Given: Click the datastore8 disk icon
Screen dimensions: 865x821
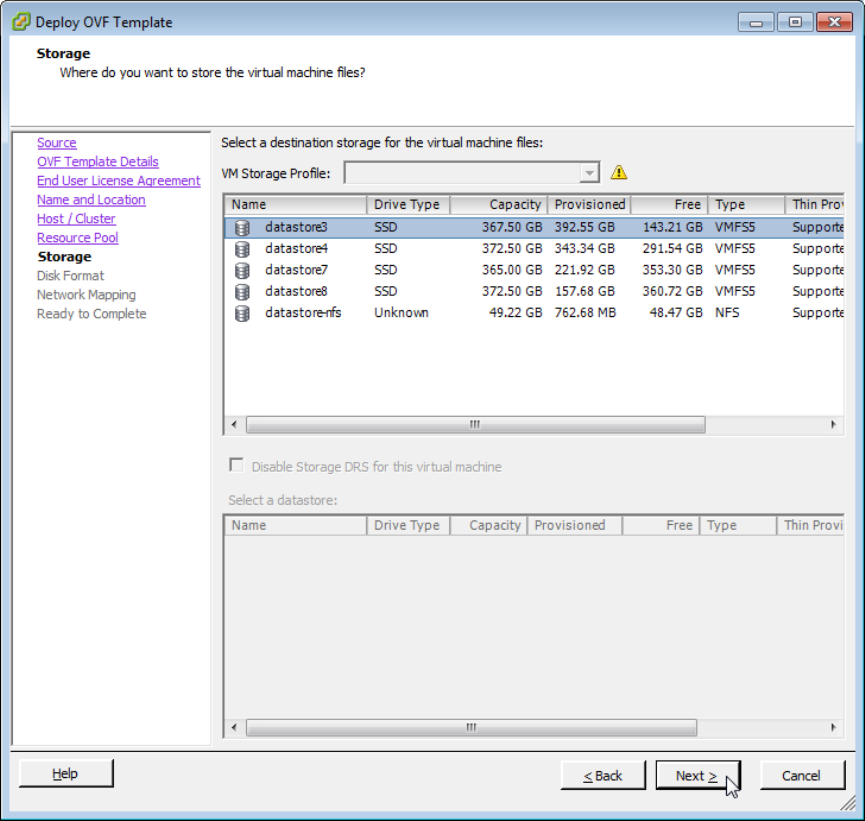Looking at the screenshot, I should (x=242, y=291).
